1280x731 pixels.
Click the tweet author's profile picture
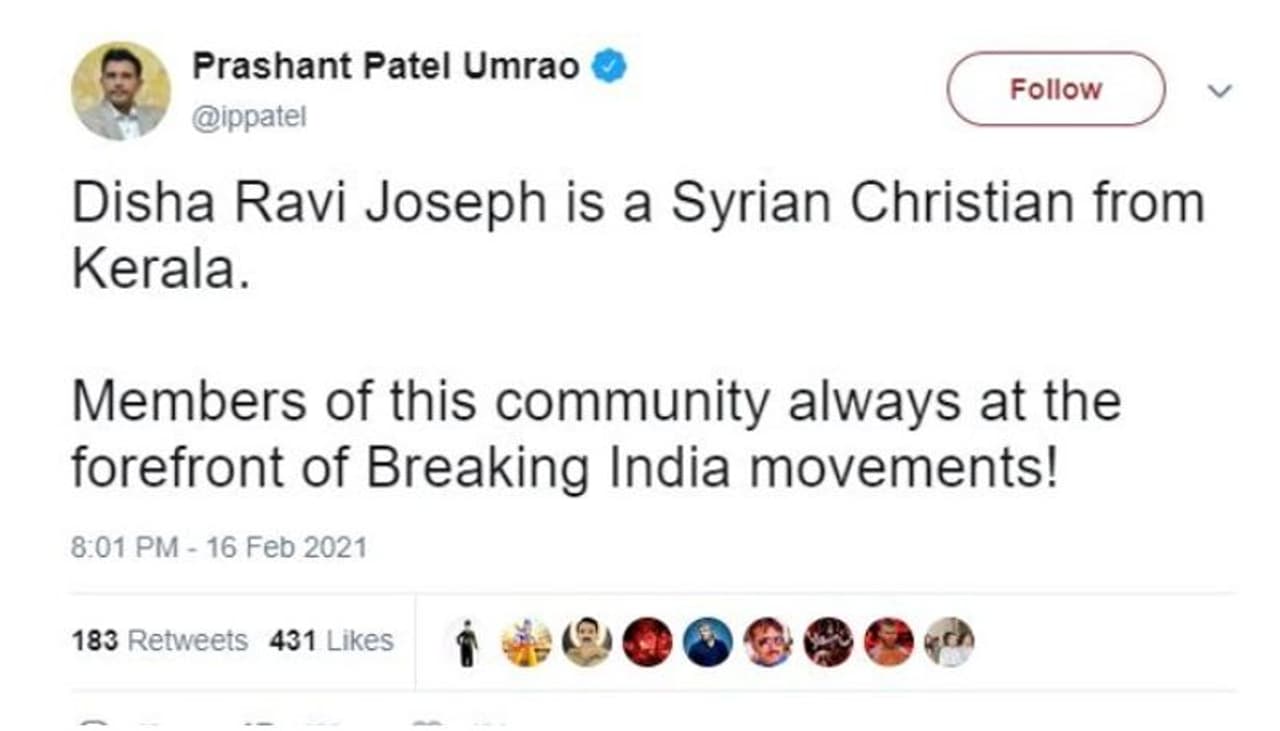coord(121,91)
